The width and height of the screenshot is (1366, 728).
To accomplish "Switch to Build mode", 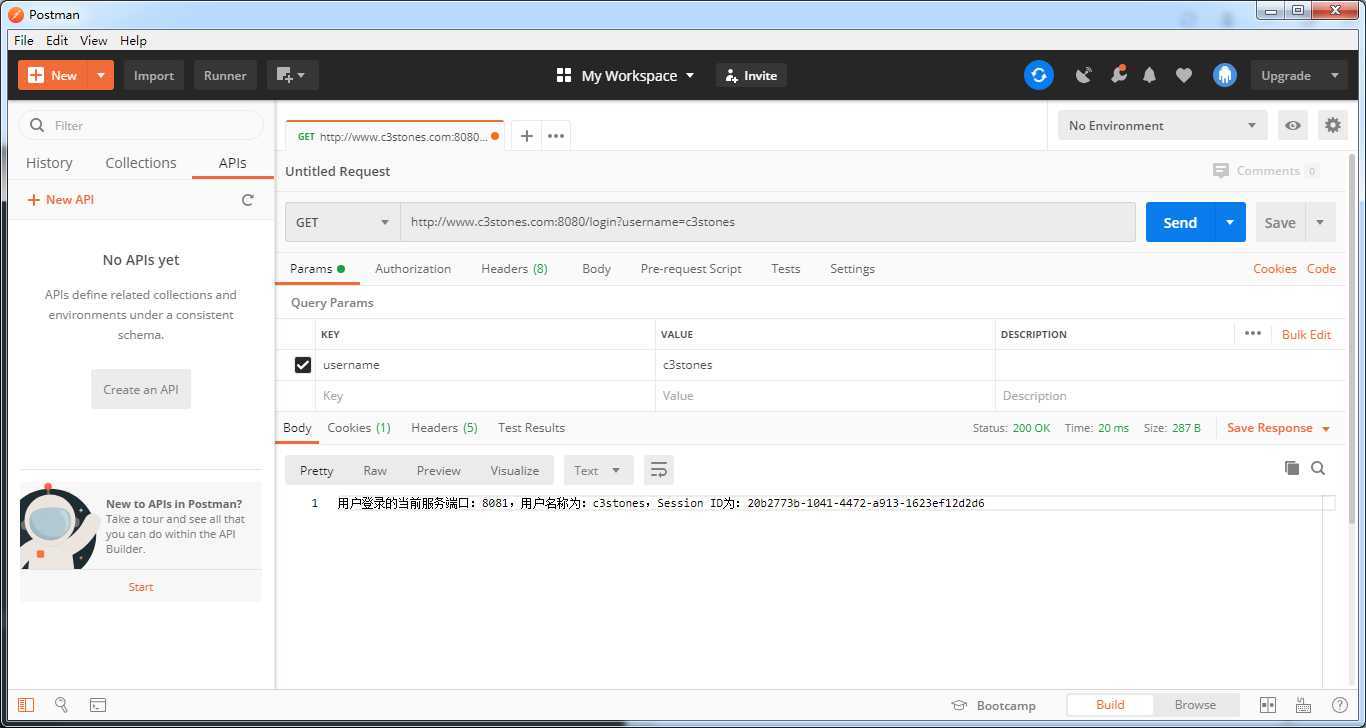I will (x=1110, y=705).
